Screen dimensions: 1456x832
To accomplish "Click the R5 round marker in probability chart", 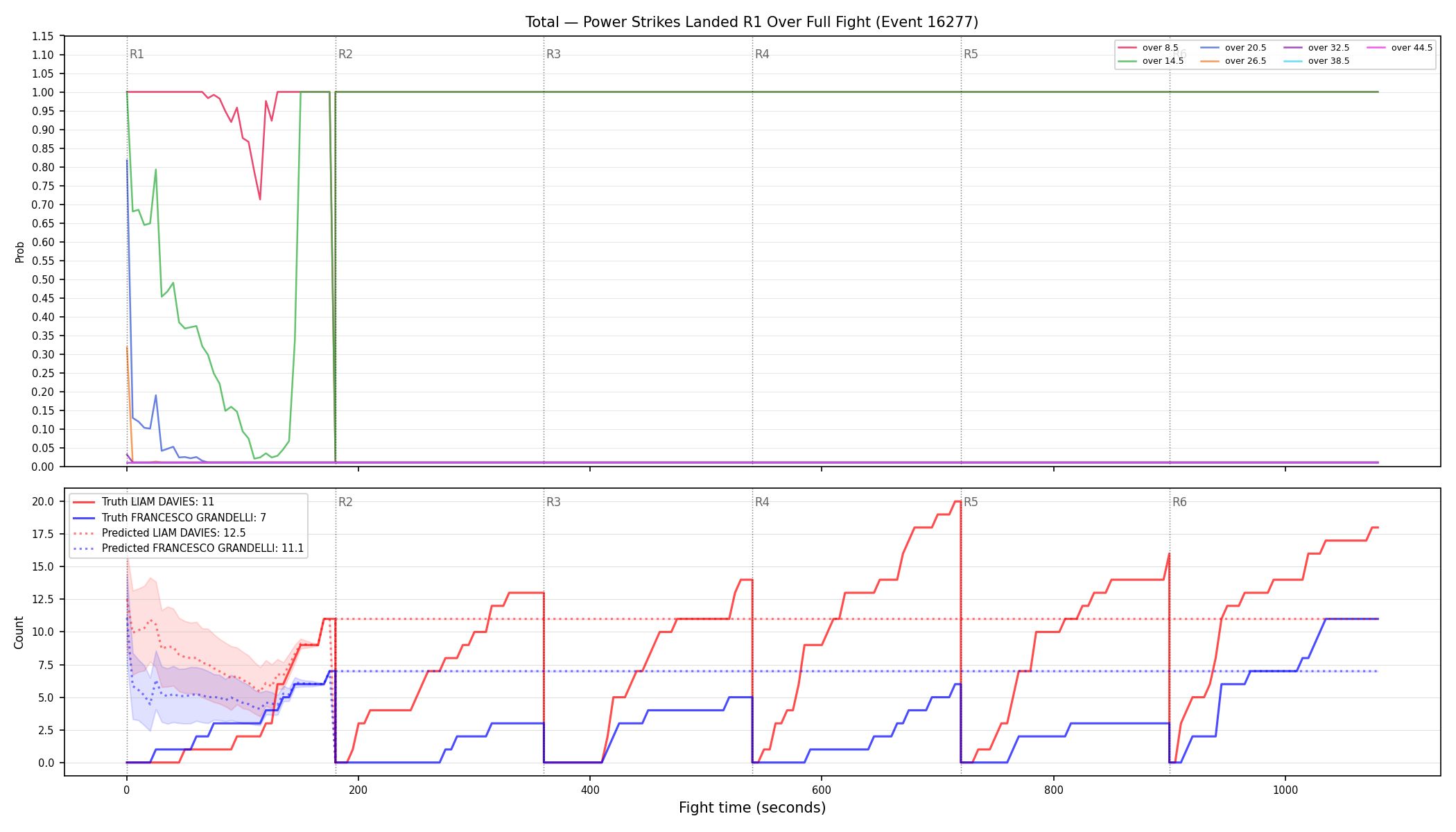I will coord(971,54).
